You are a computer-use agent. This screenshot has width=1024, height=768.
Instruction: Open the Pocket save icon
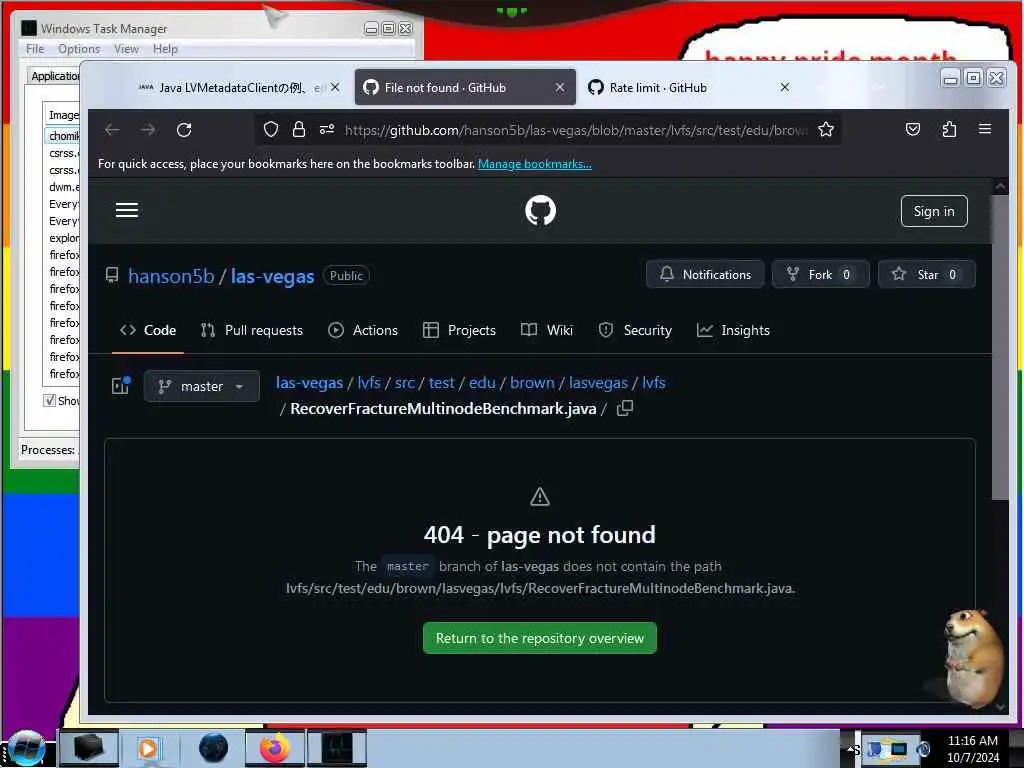click(912, 129)
